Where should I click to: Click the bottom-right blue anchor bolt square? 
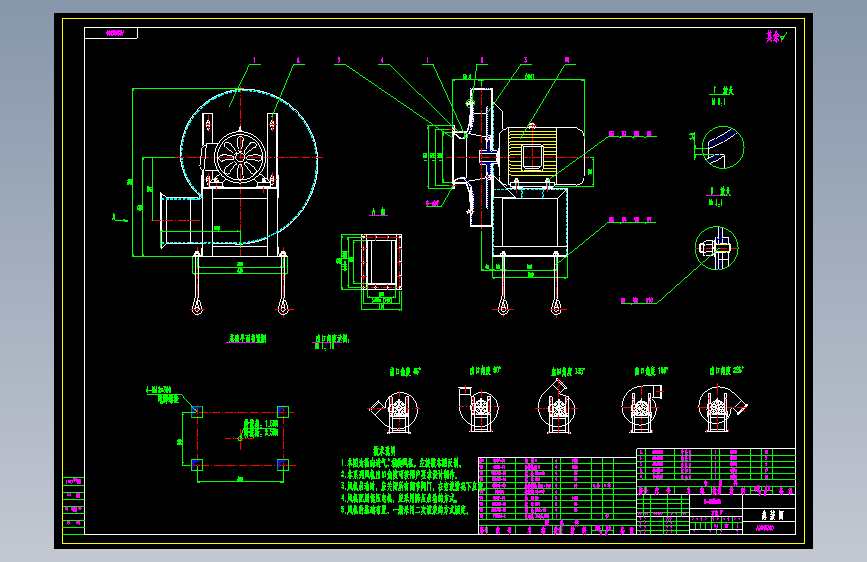[x=283, y=465]
